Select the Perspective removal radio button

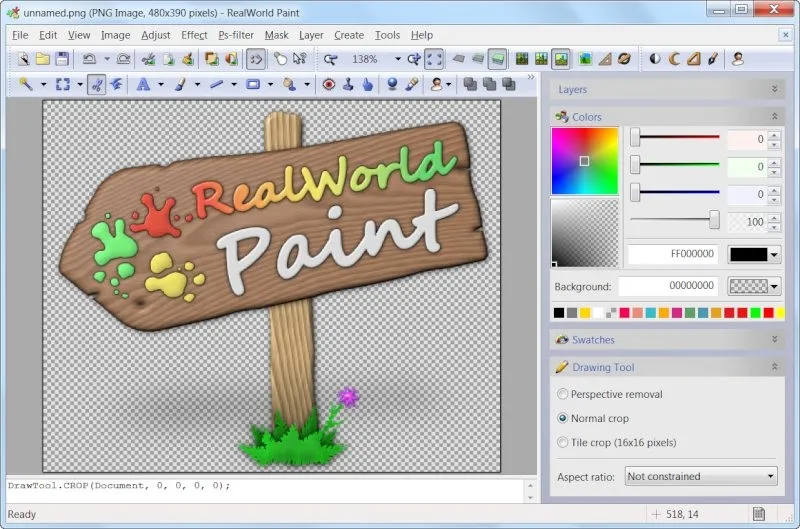coord(562,394)
